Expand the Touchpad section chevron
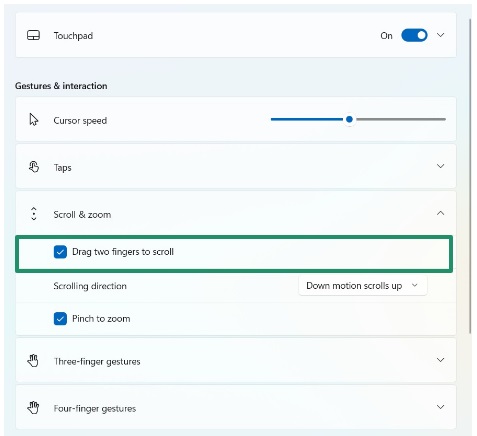This screenshot has height=436, width=477. [441, 35]
